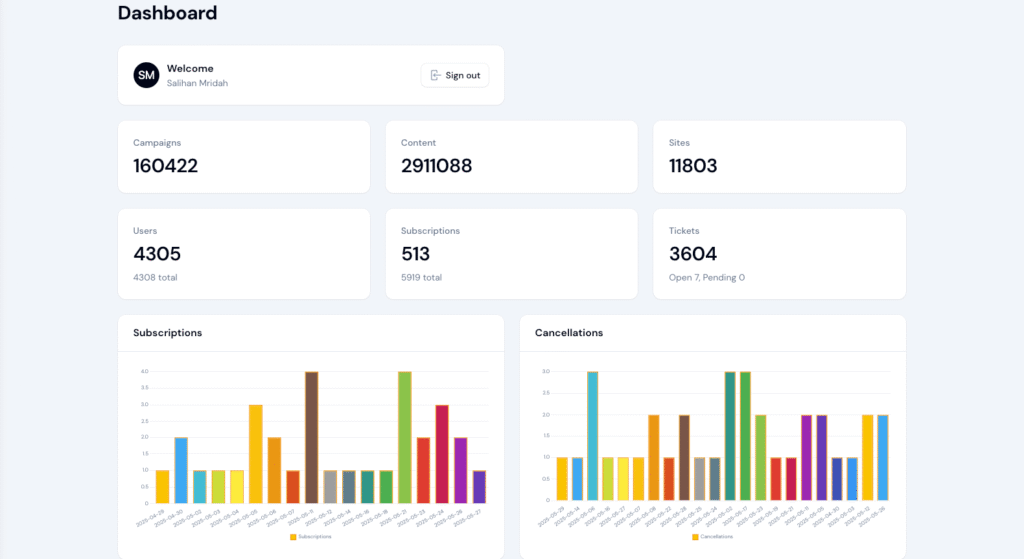Image resolution: width=1024 pixels, height=559 pixels.
Task: Click the blue 2025-04-30 subscriptions bar
Action: click(181, 470)
